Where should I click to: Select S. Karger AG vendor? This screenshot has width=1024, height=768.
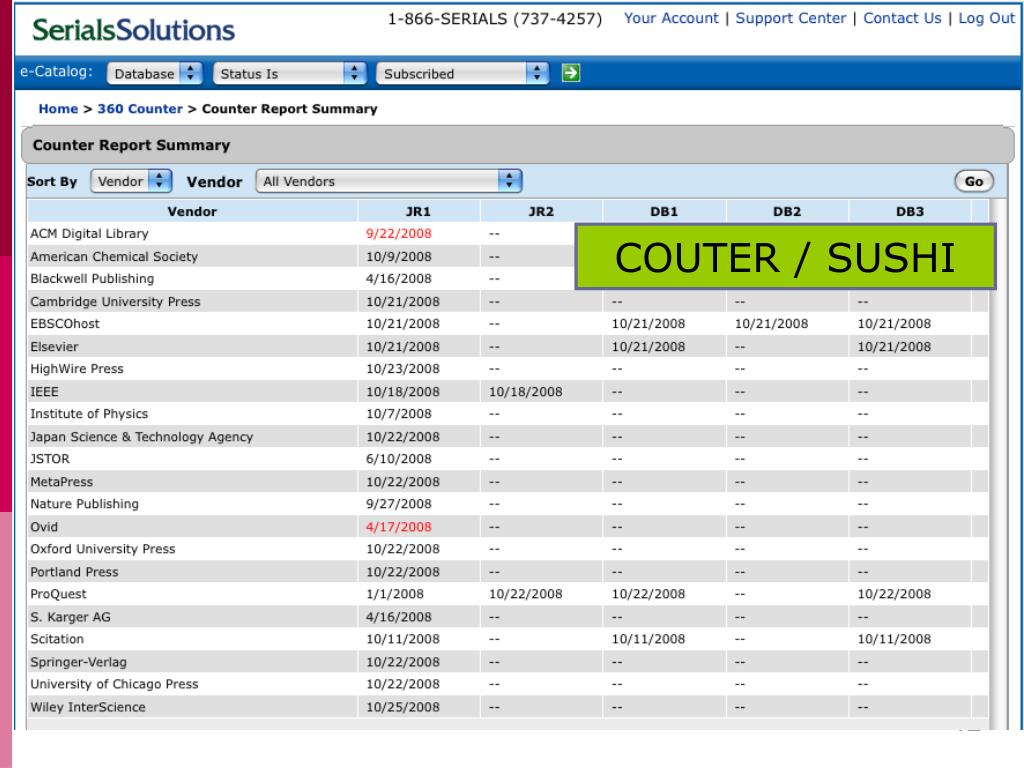[x=71, y=616]
